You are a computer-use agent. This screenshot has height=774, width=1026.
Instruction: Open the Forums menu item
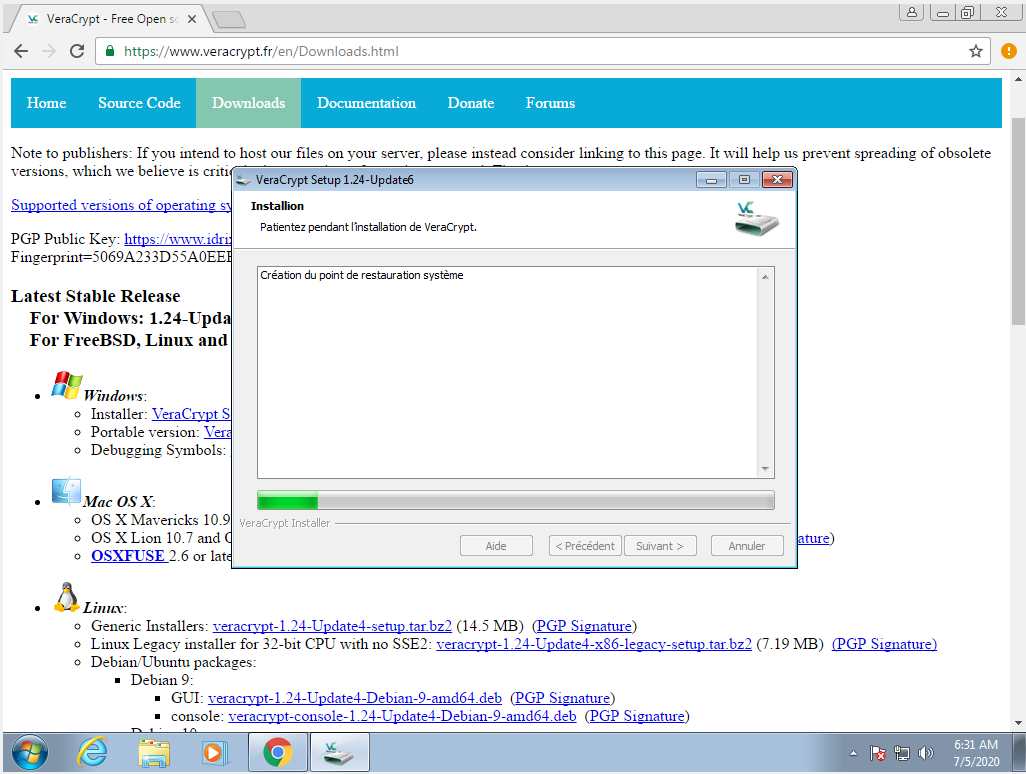point(550,103)
